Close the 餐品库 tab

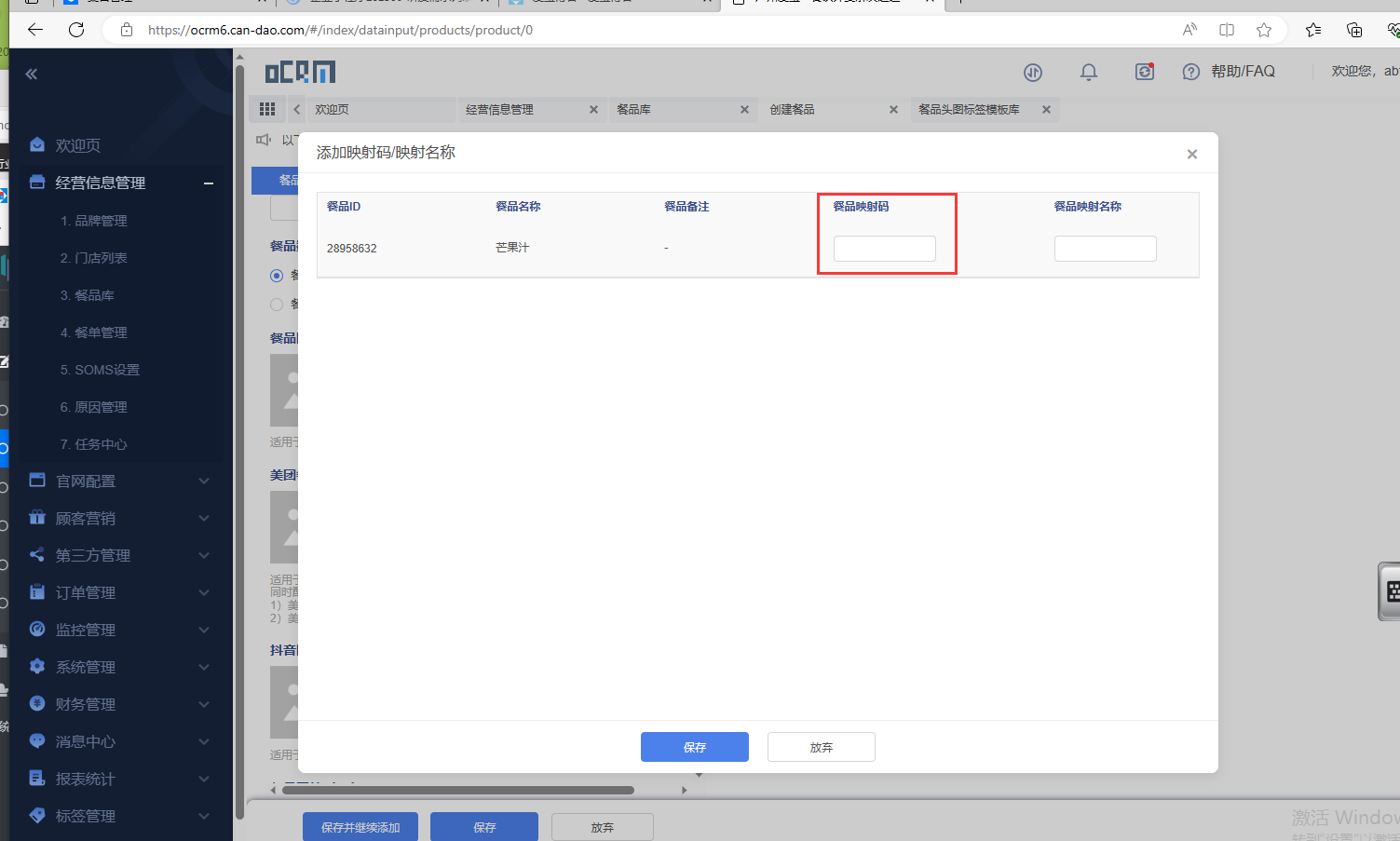tap(744, 110)
